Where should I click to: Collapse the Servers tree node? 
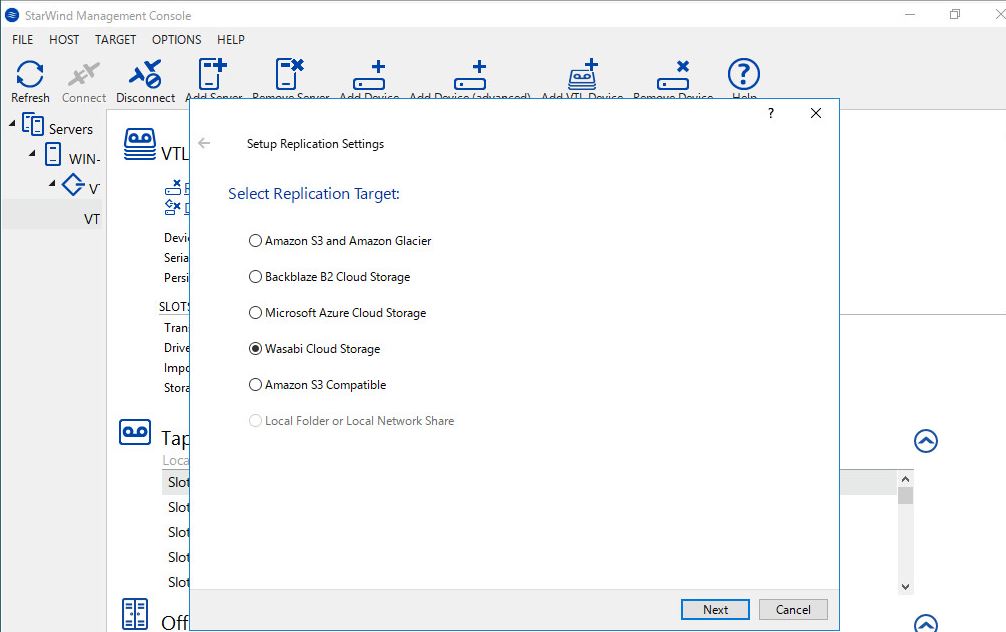(12, 123)
